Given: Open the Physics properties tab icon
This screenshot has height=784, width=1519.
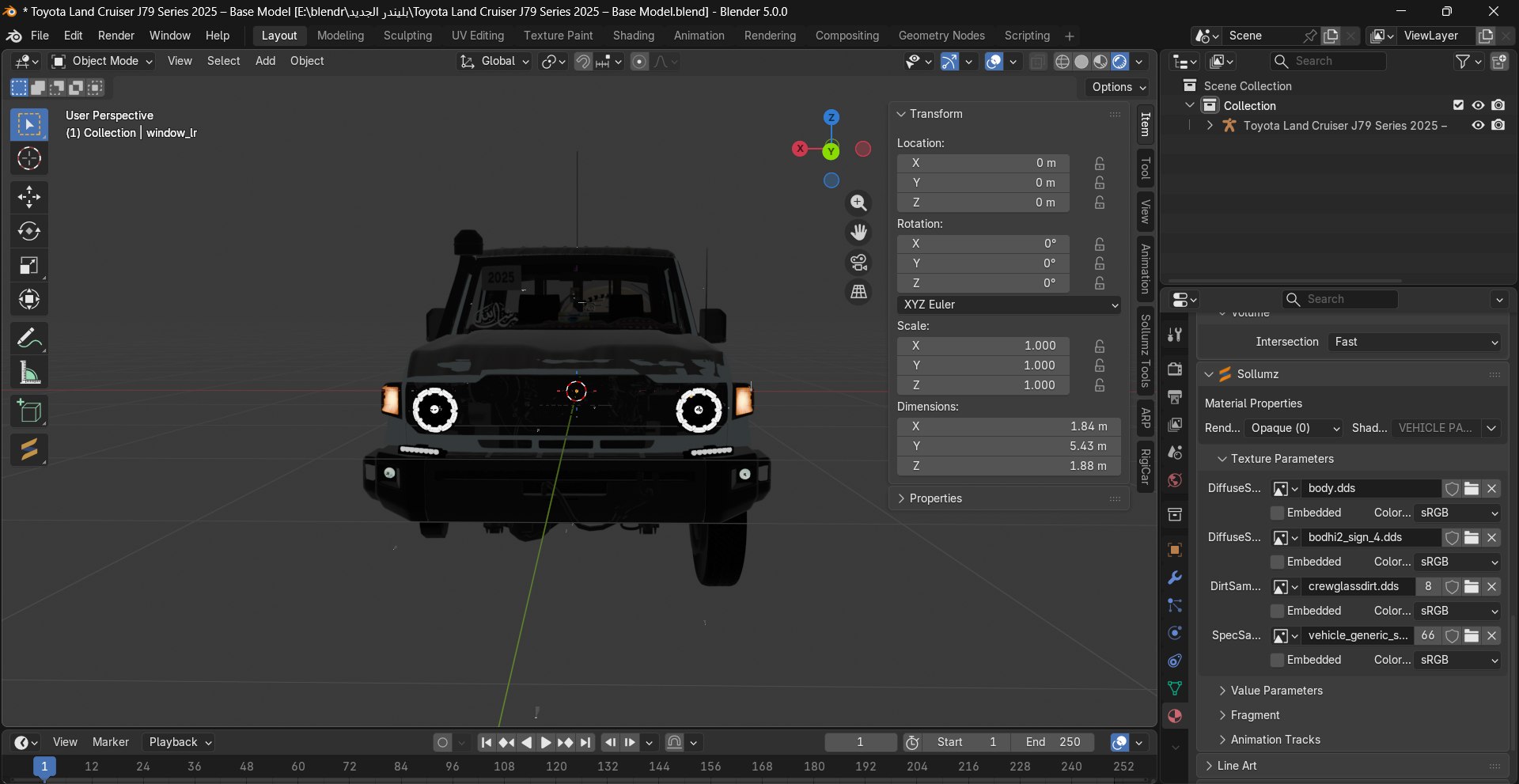Looking at the screenshot, I should 1175,633.
